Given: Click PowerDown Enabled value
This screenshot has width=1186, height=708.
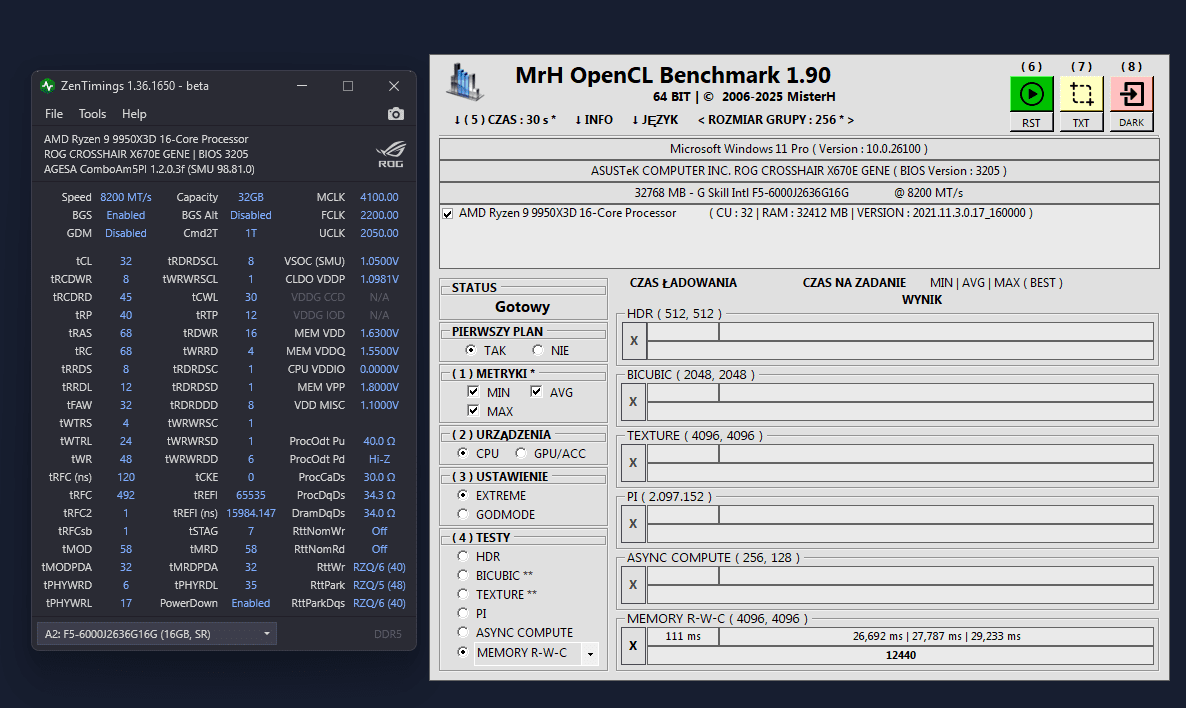Looking at the screenshot, I should click(250, 603).
